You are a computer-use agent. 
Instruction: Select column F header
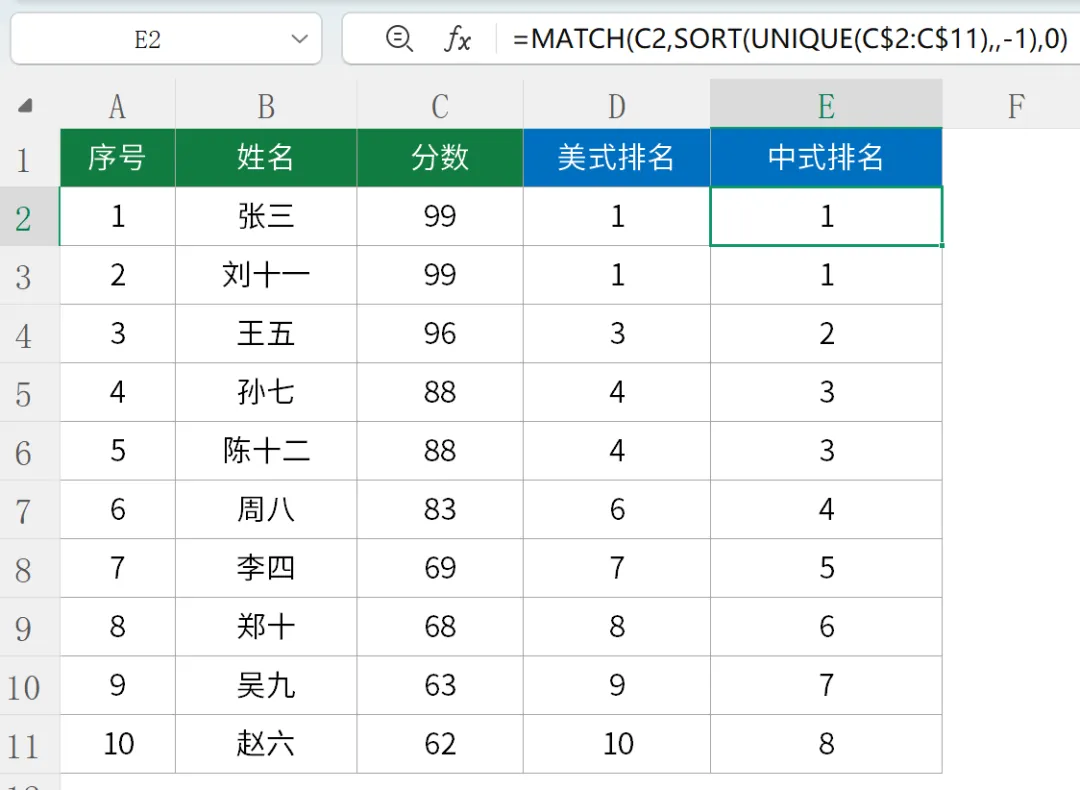(1016, 106)
